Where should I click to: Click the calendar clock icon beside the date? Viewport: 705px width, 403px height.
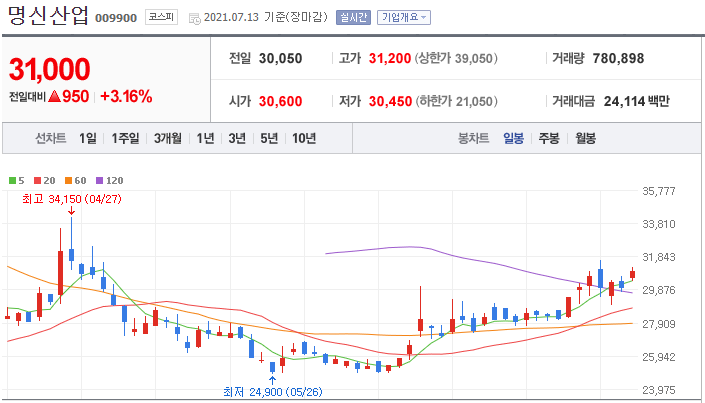pos(195,18)
